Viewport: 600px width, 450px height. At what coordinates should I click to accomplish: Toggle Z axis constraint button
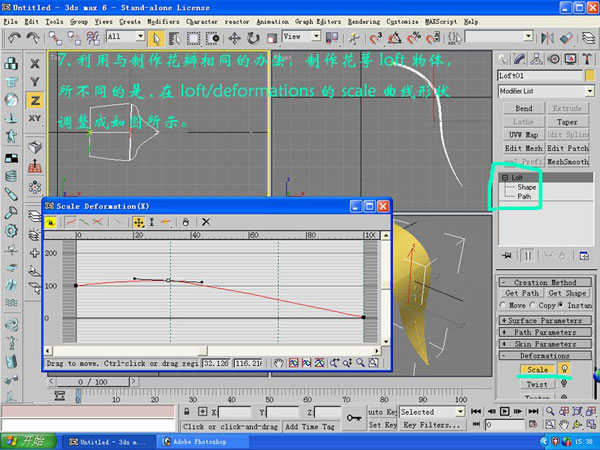coord(34,100)
